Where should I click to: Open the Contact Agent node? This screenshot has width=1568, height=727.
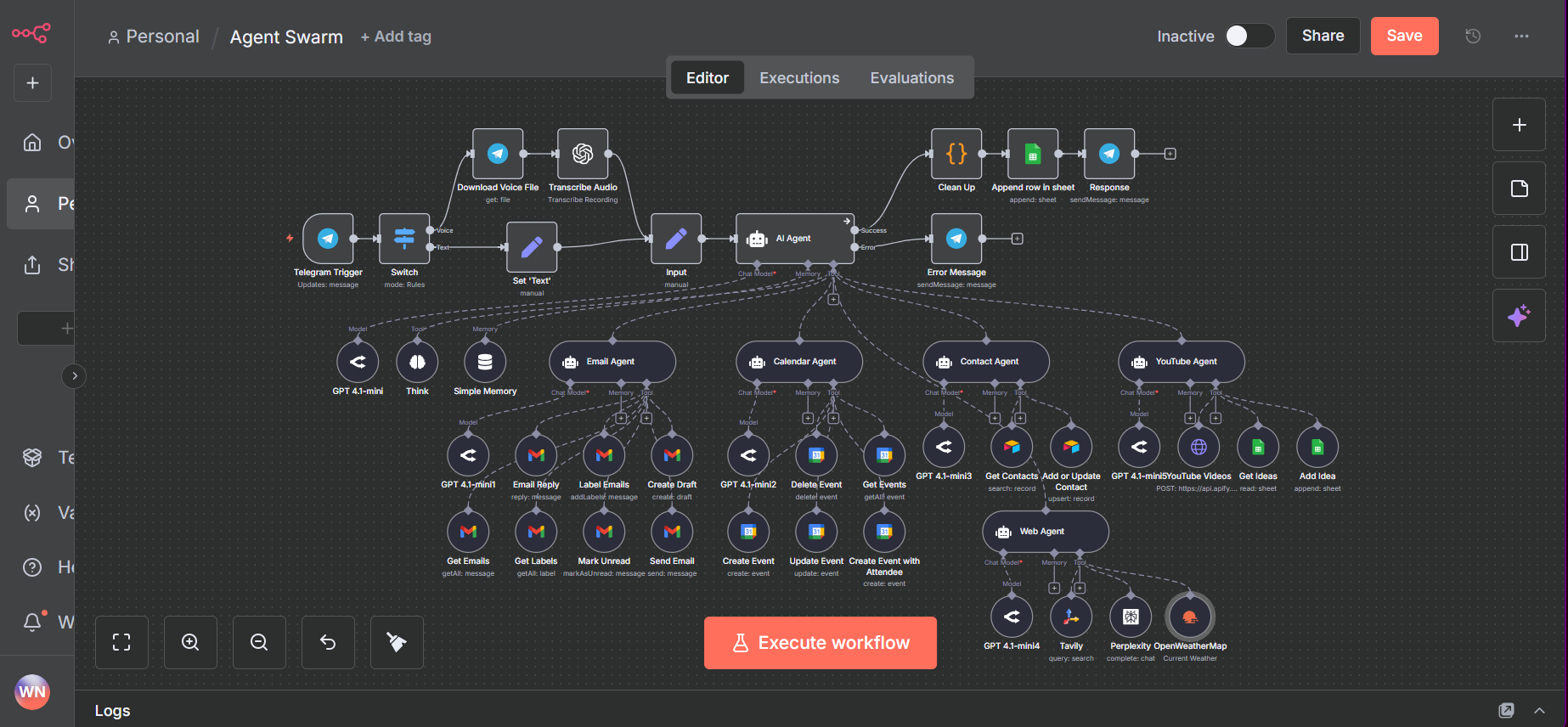click(986, 362)
